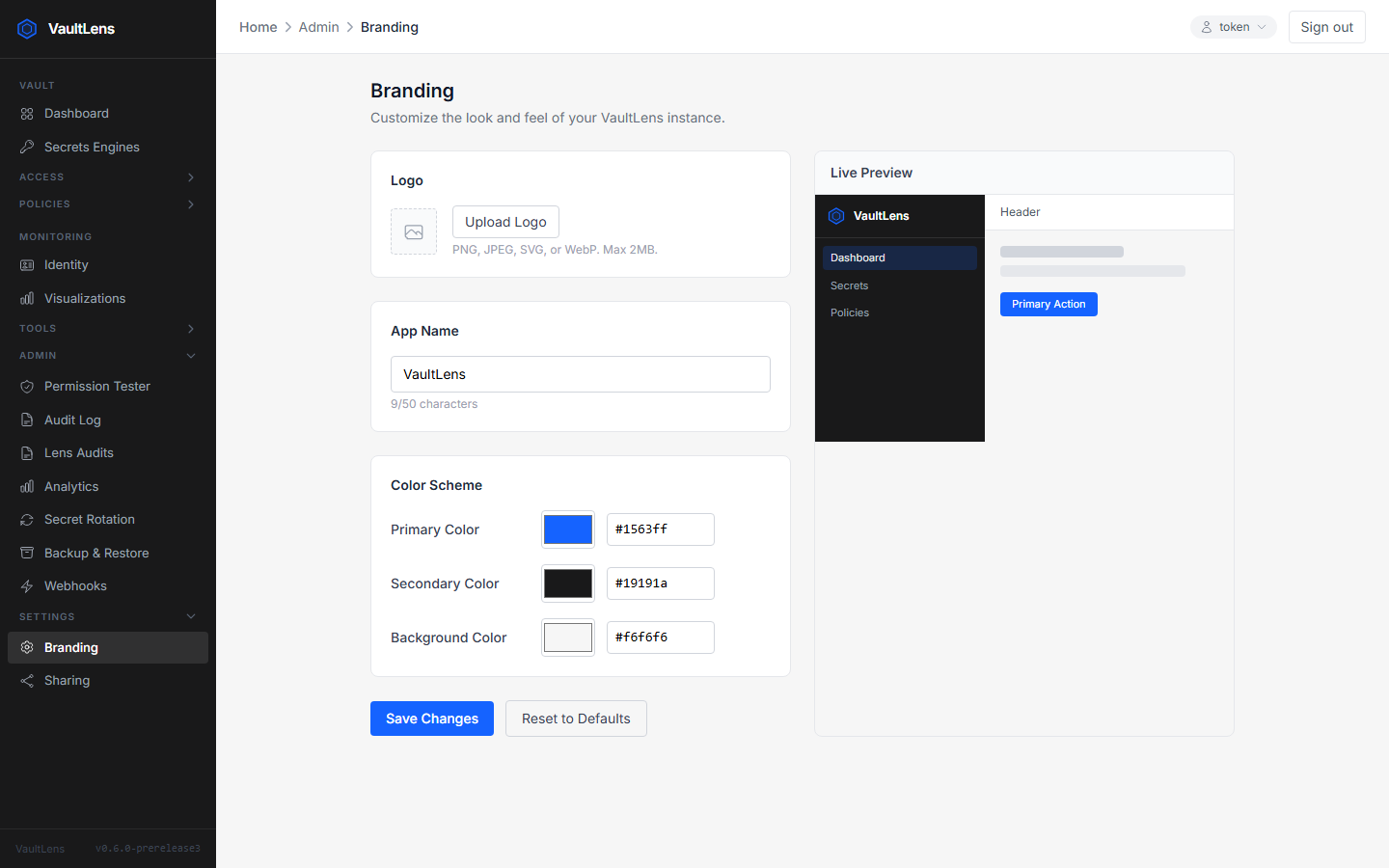
Task: Open the Background Color light swatch
Action: 568,637
